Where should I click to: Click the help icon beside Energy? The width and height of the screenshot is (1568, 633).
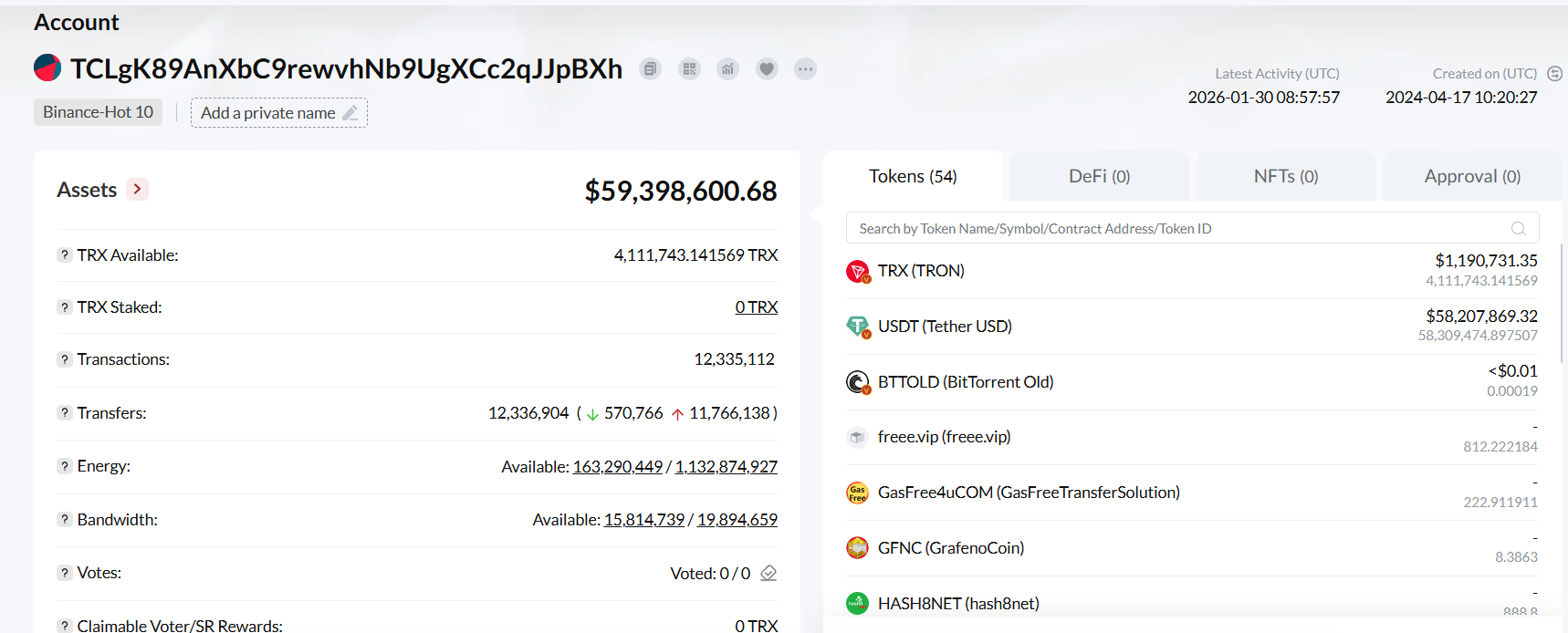coord(65,466)
